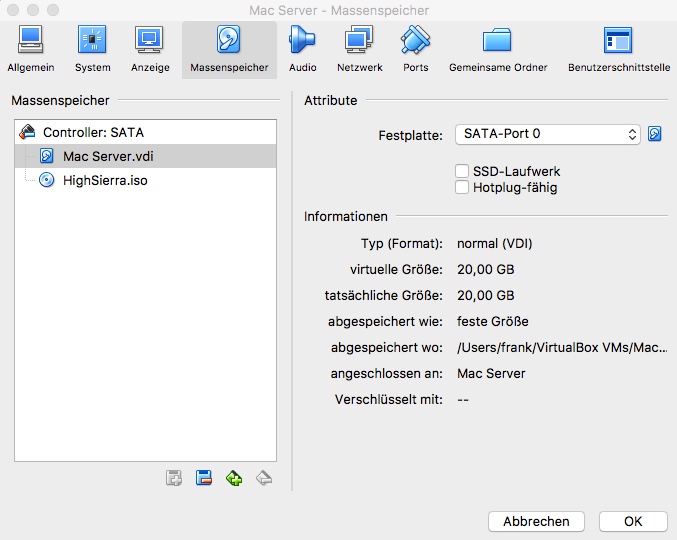
Task: Click the 'Verschlüsselt mit' value dashes
Action: [463, 399]
